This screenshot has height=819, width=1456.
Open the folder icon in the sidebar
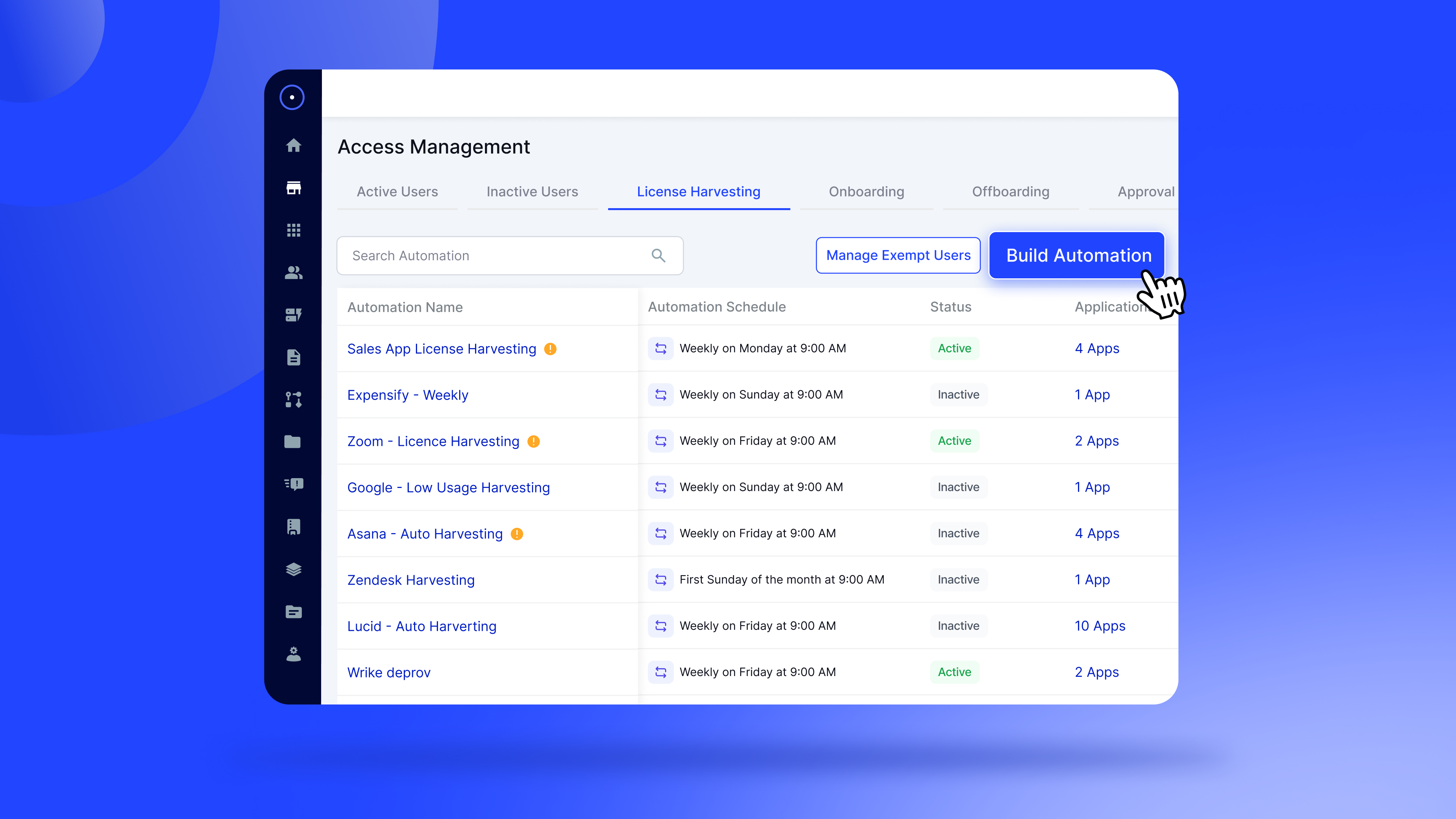pos(292,441)
